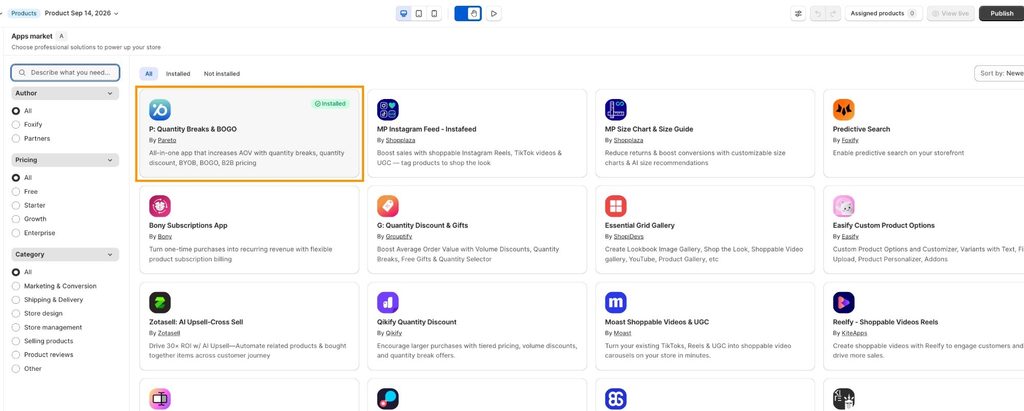
Task: Click the Publish button
Action: click(x=1001, y=13)
